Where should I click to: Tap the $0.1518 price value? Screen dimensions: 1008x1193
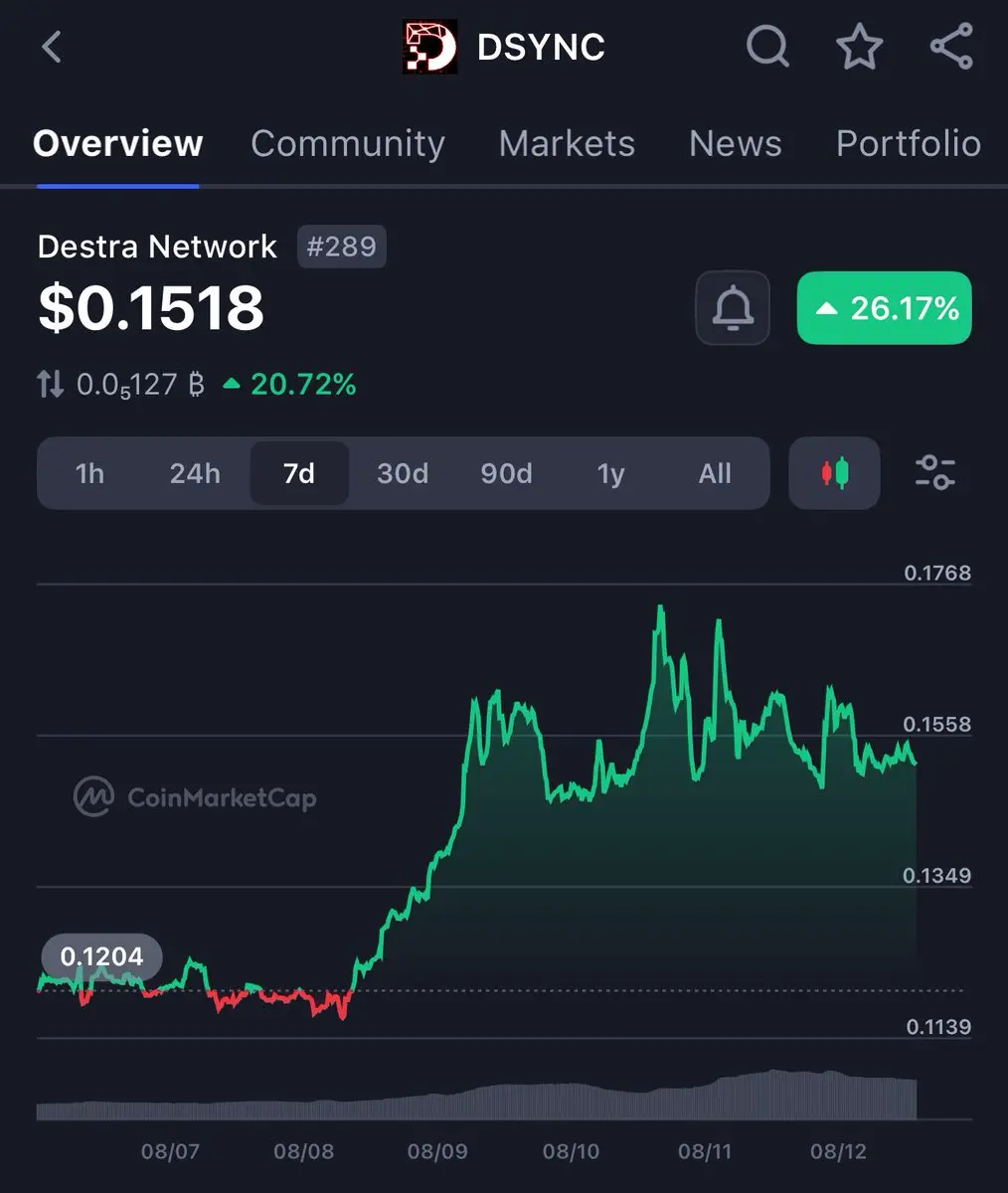(151, 308)
